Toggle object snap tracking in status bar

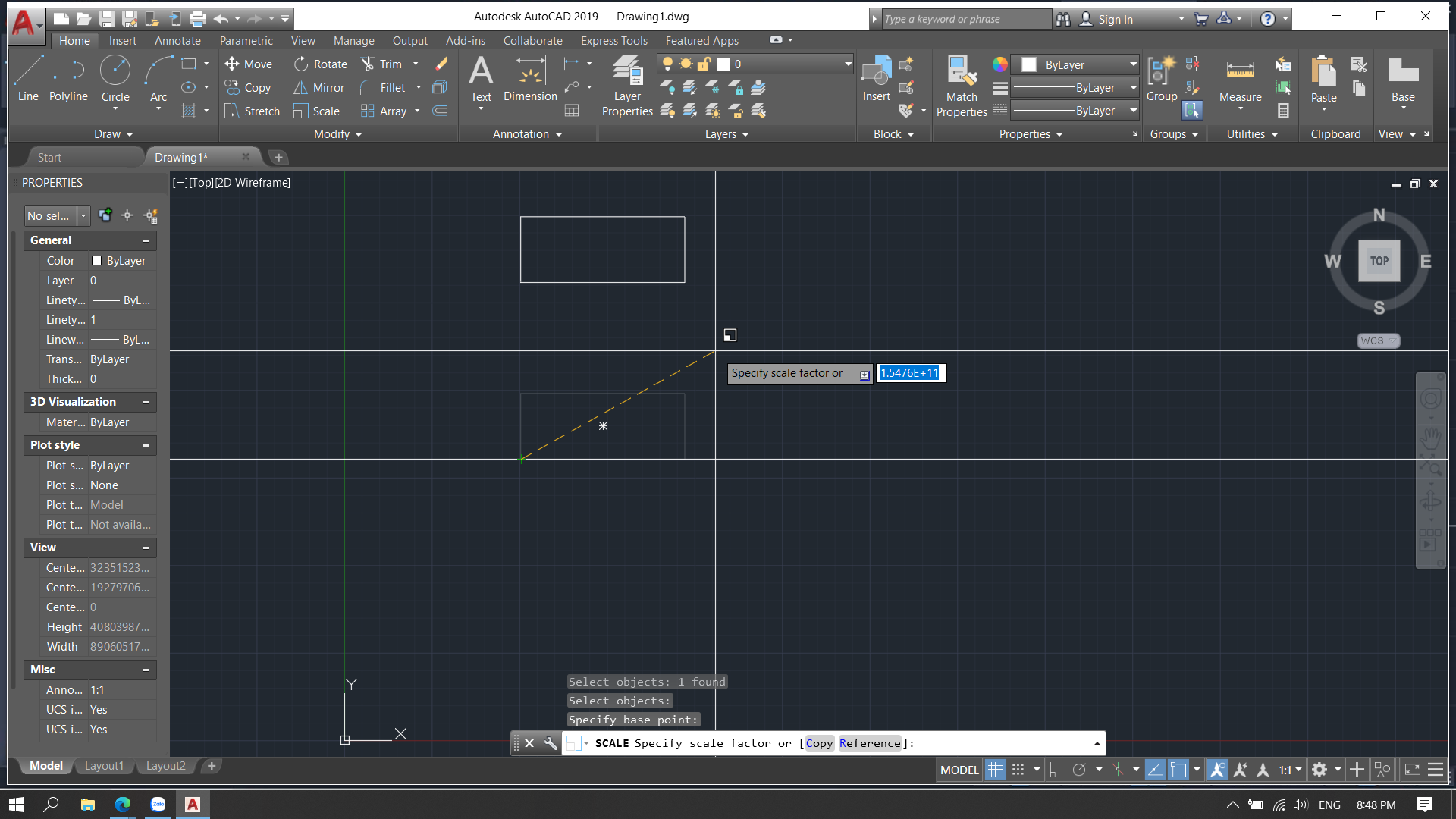(1154, 770)
